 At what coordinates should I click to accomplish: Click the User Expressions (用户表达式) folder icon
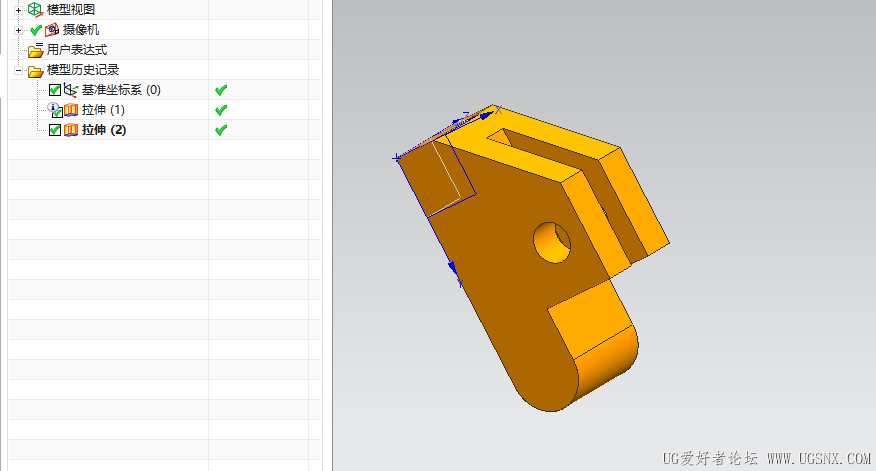36,50
